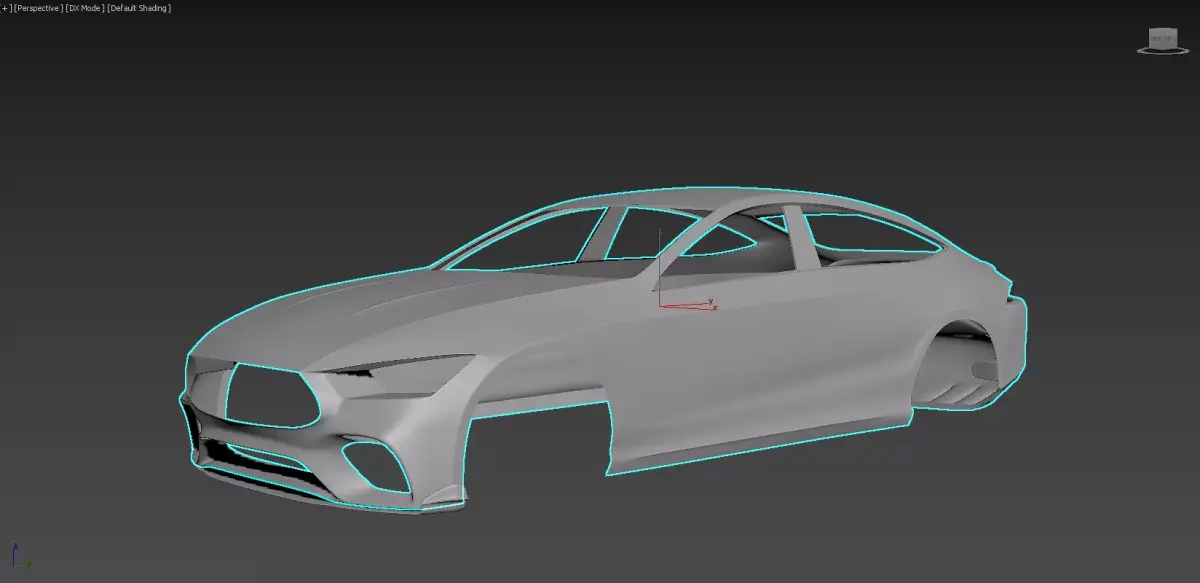Open the DX Mode viewport label menu
The height and width of the screenshot is (583, 1200).
(x=85, y=8)
